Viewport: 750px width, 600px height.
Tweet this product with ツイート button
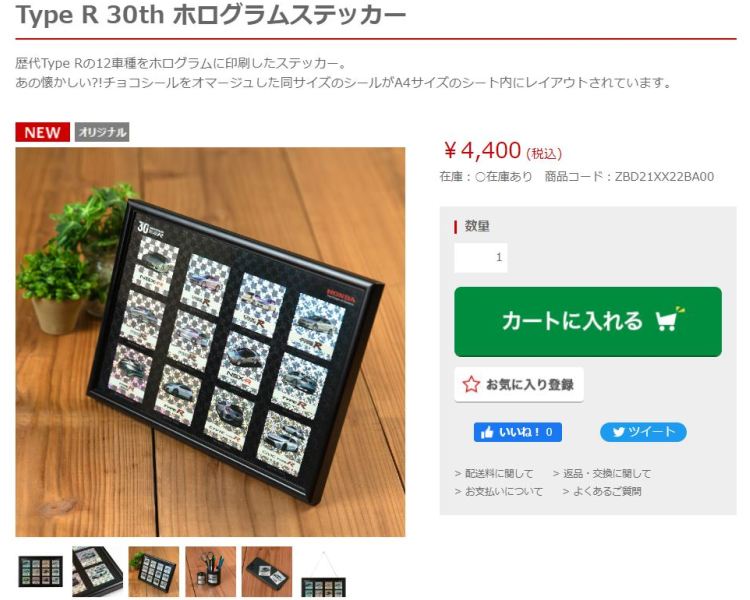(x=643, y=433)
